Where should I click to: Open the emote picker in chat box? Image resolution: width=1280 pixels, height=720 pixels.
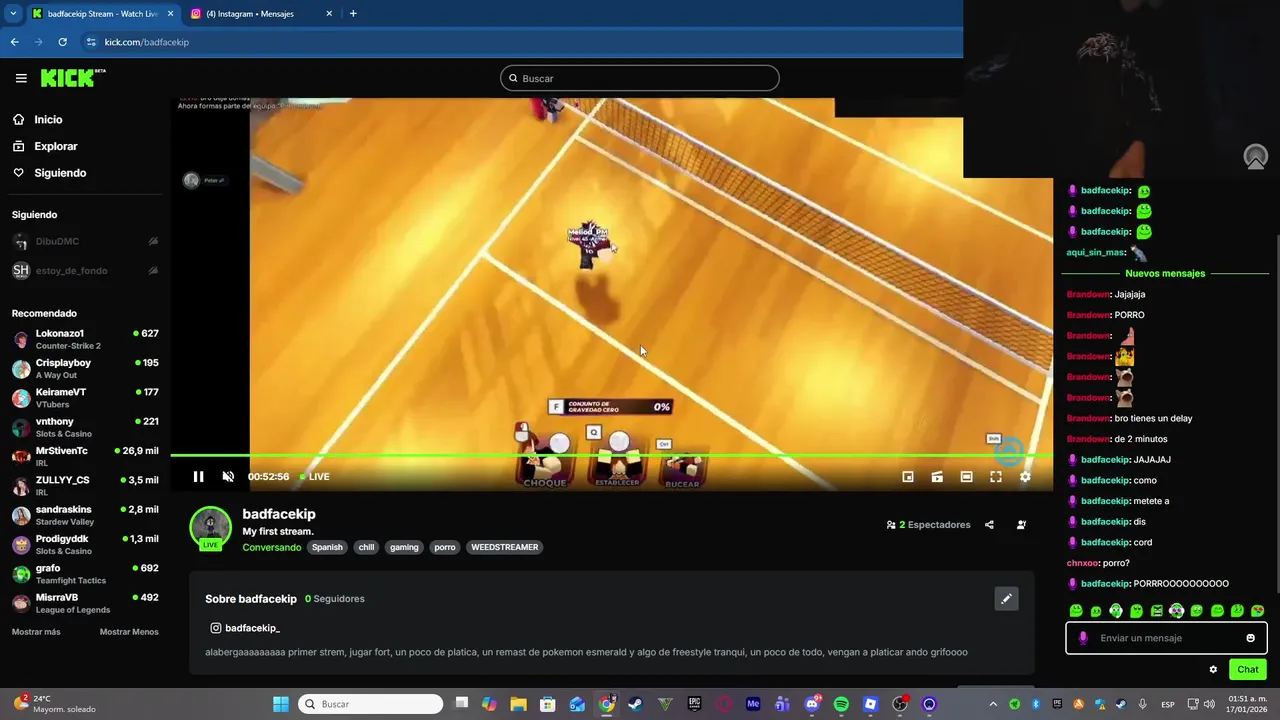[1250, 638]
